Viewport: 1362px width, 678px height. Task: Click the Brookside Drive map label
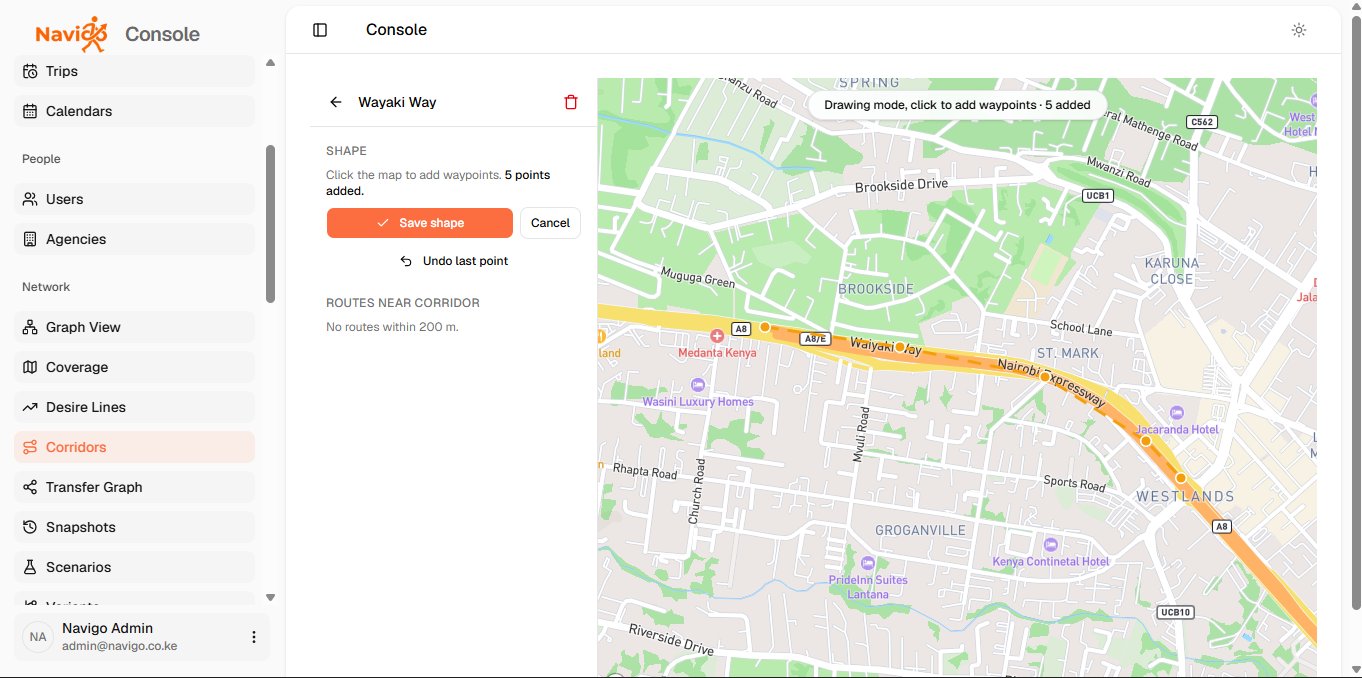pos(900,186)
